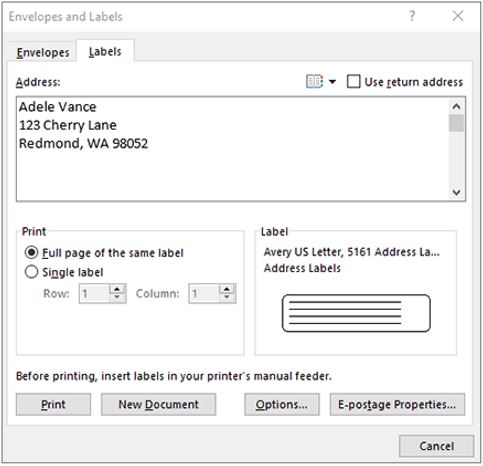
Task: Close the Envelopes and Labels dialog
Action: (458, 16)
